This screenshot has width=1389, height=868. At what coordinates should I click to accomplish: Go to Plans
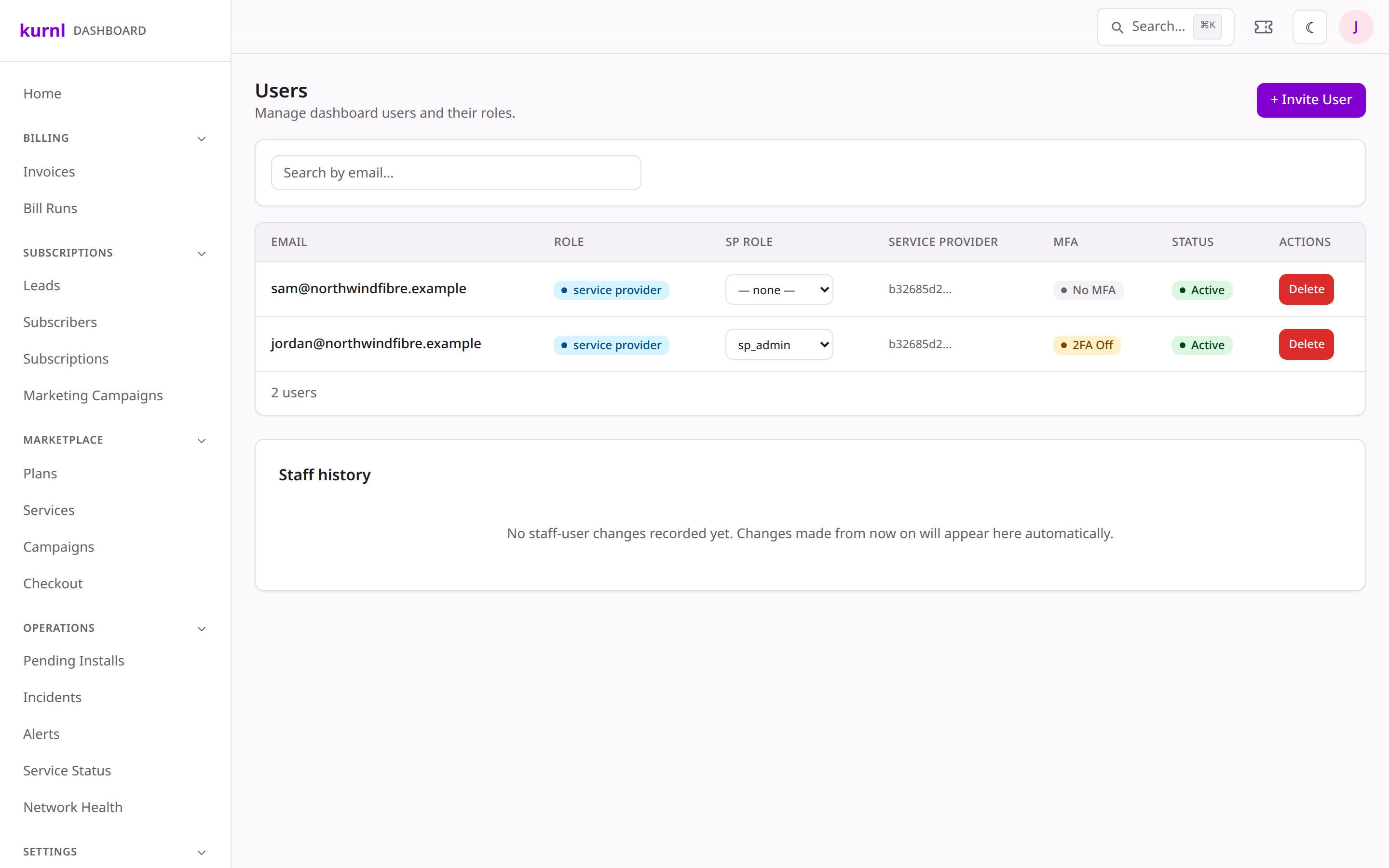point(40,474)
